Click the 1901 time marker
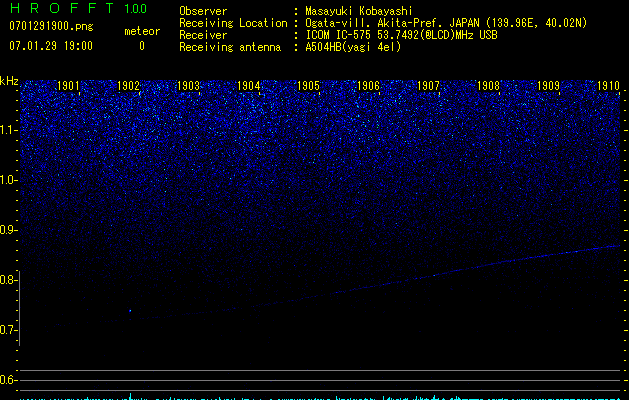629x400 pixels. coord(69,86)
